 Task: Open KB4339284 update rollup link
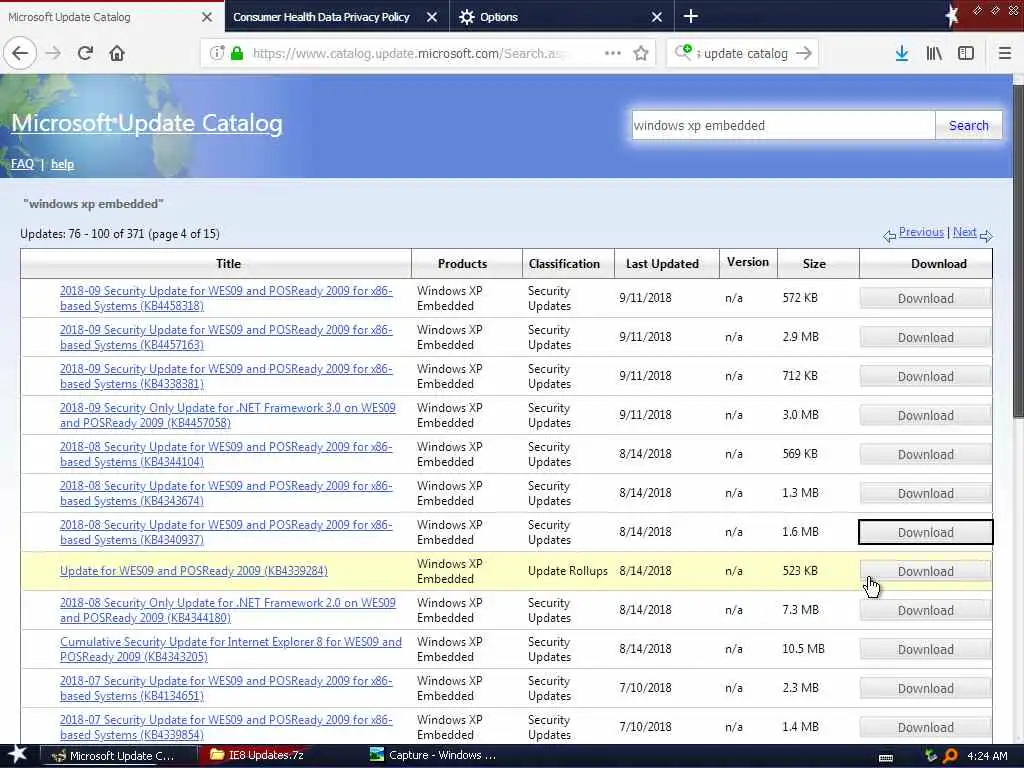pos(193,571)
